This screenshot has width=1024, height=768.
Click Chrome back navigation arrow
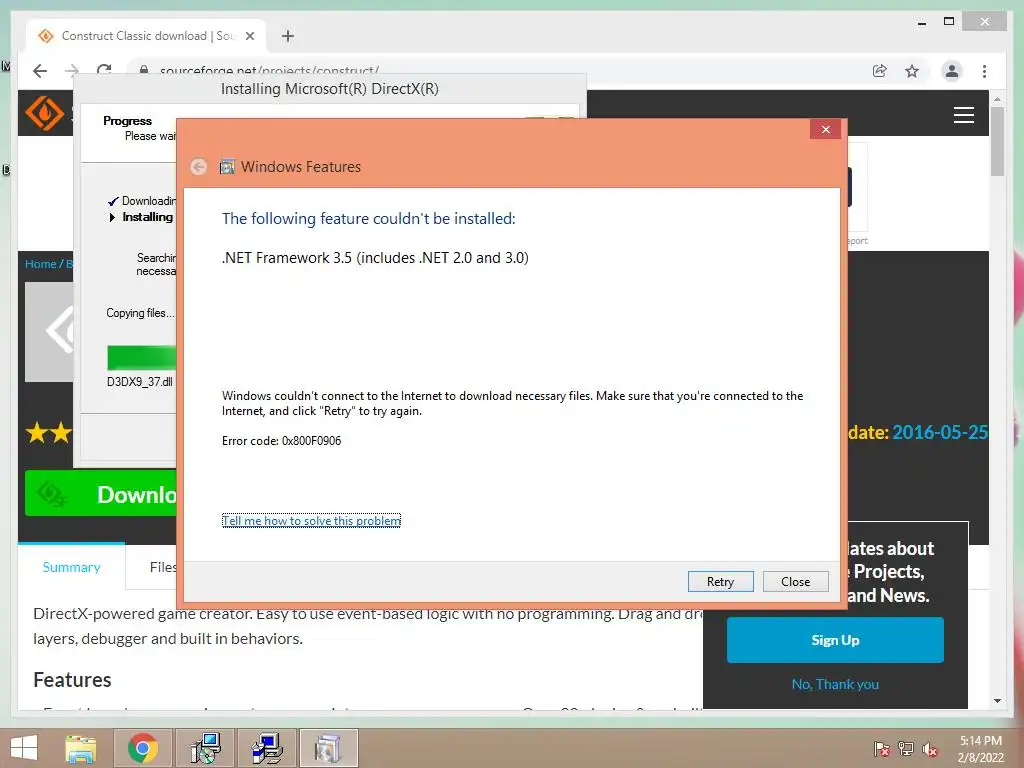pyautogui.click(x=40, y=71)
